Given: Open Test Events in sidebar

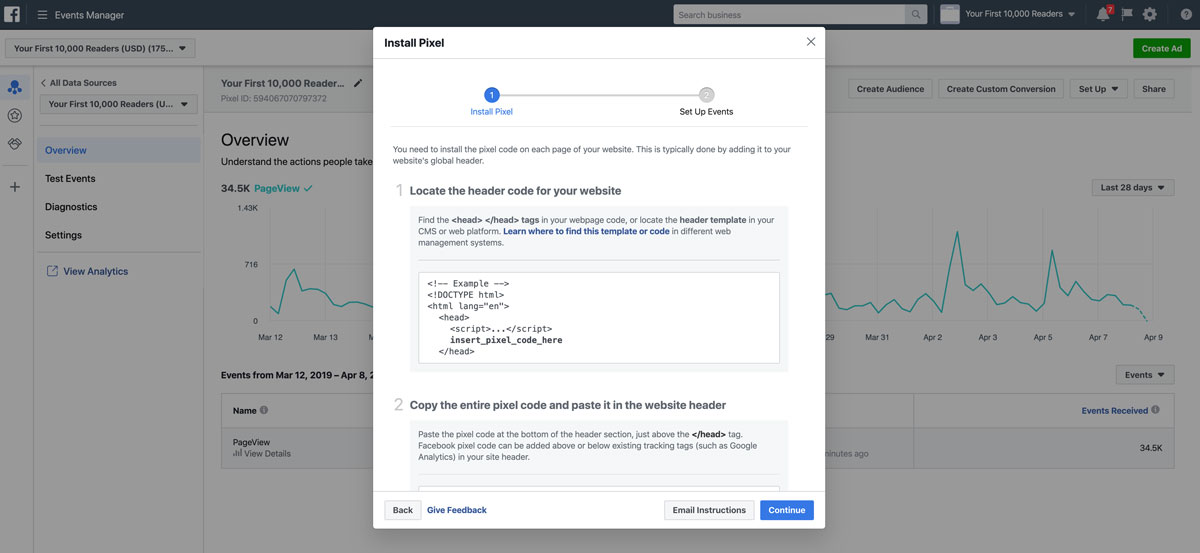Looking at the screenshot, I should click(x=70, y=179).
